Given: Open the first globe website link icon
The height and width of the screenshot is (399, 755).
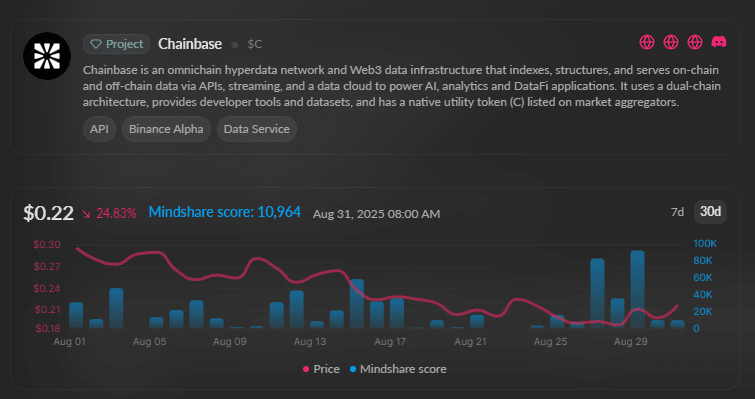Looking at the screenshot, I should pos(647,42).
